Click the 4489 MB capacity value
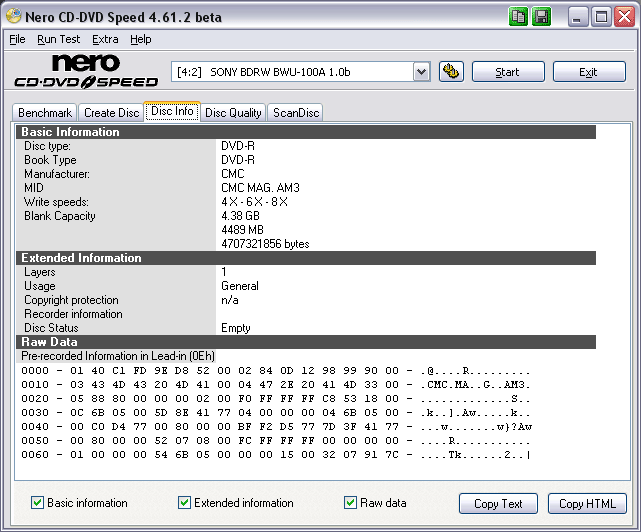The image size is (641, 532). point(242,230)
